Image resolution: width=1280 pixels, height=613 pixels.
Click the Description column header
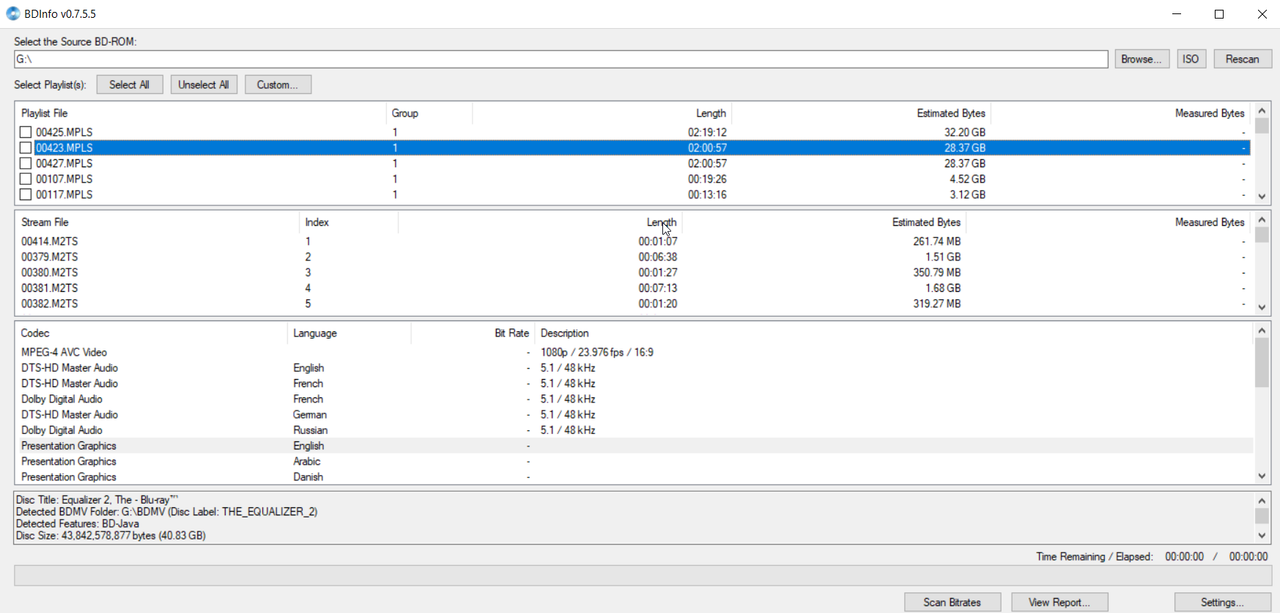[x=893, y=333]
